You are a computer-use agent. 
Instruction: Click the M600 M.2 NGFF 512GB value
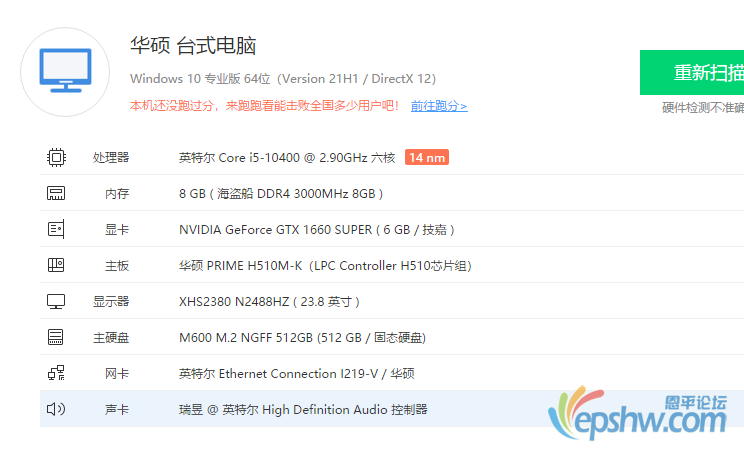[x=302, y=338]
